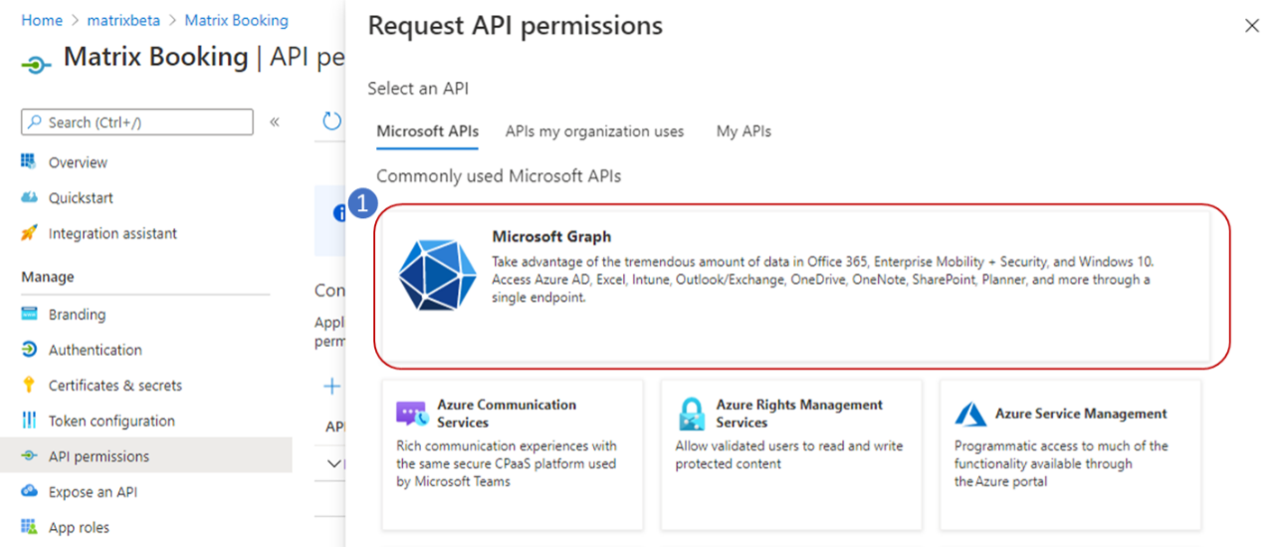Click the Azure Communication Services icon
This screenshot has width=1277, height=550.
click(x=413, y=413)
